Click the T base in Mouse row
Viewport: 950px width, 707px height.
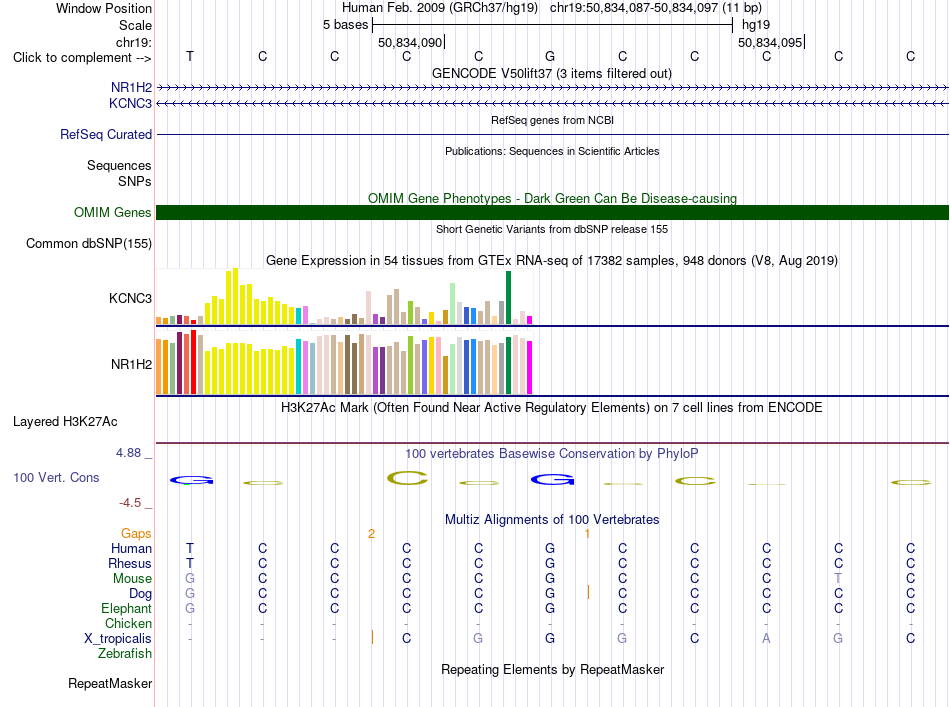838,579
